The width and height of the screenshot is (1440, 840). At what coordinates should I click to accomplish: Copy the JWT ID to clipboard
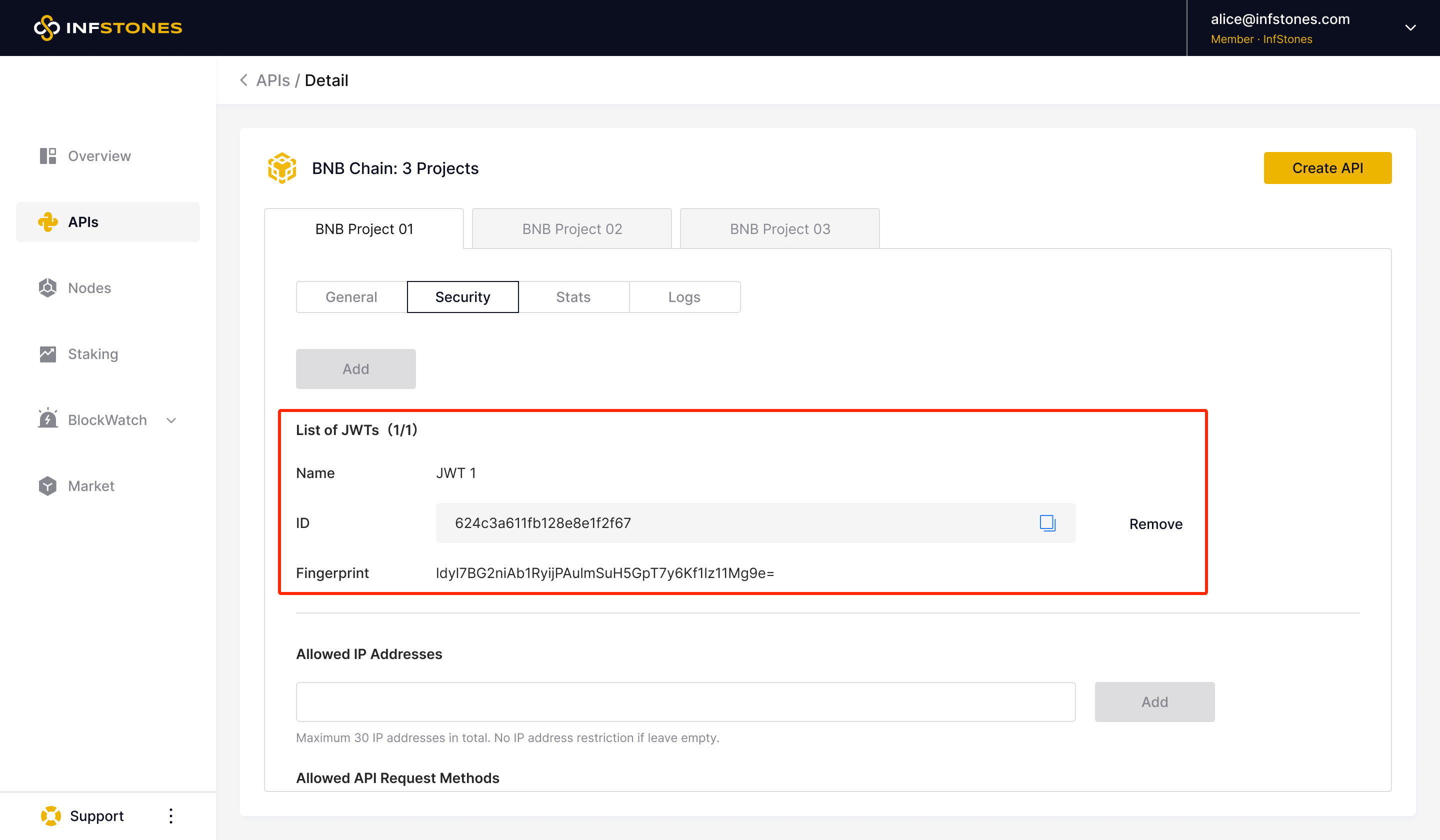[x=1047, y=523]
